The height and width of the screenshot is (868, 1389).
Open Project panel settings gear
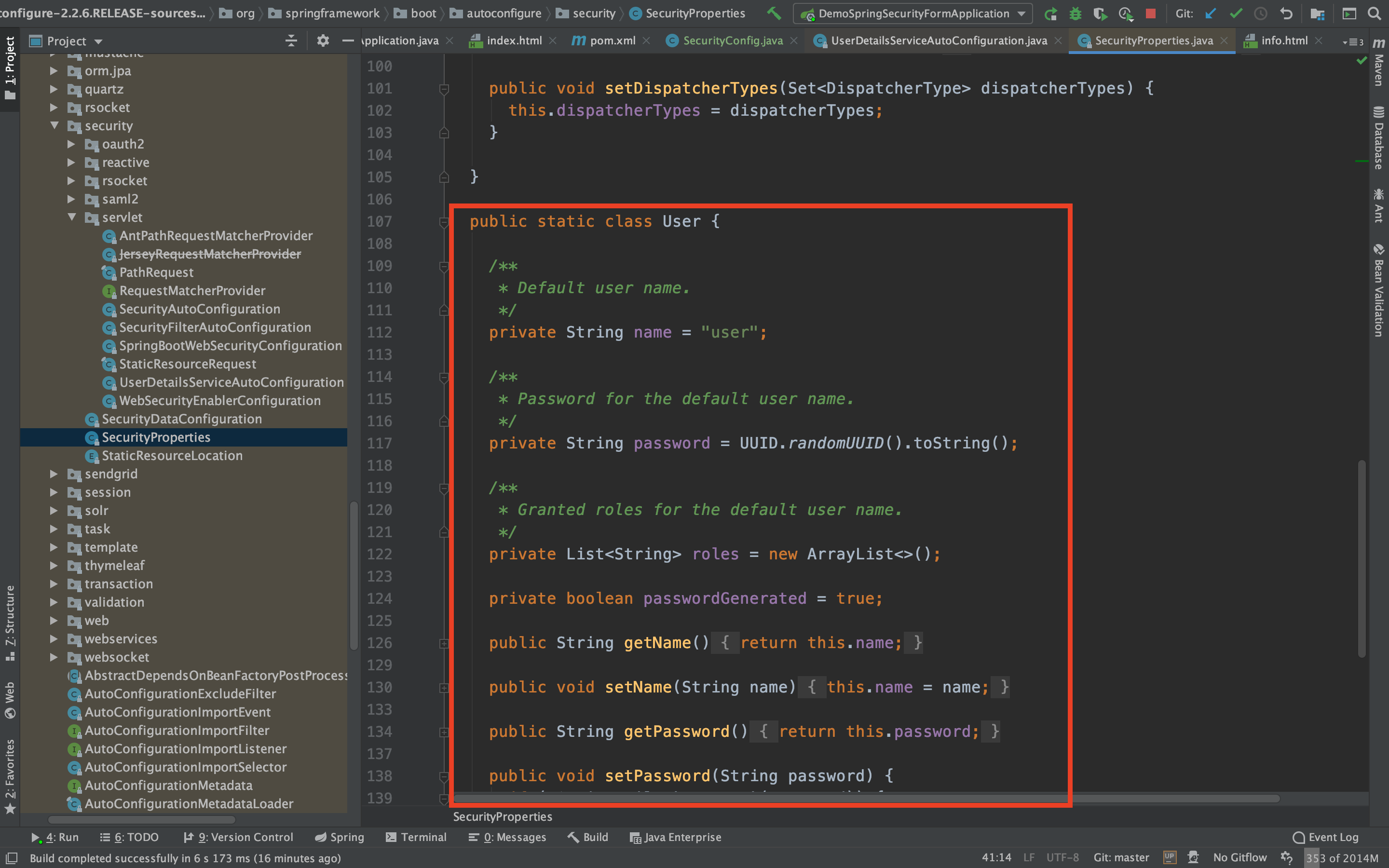point(323,41)
